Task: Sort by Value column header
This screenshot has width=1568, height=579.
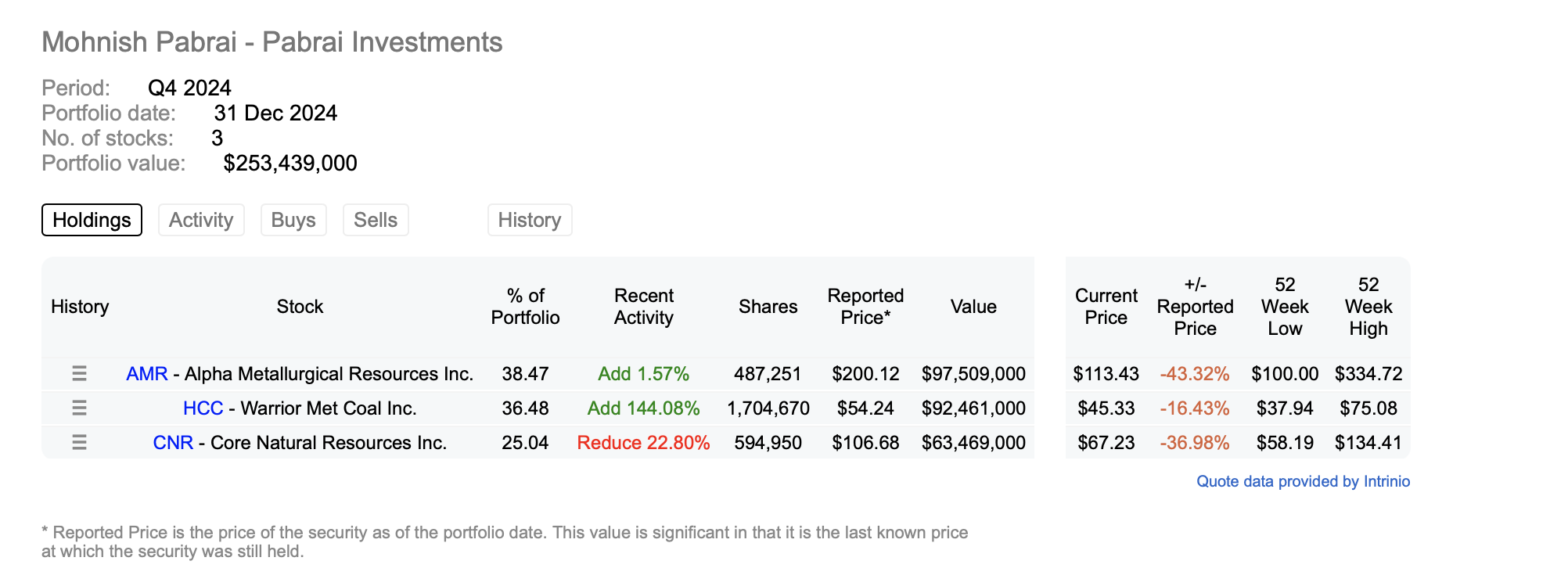Action: point(973,307)
